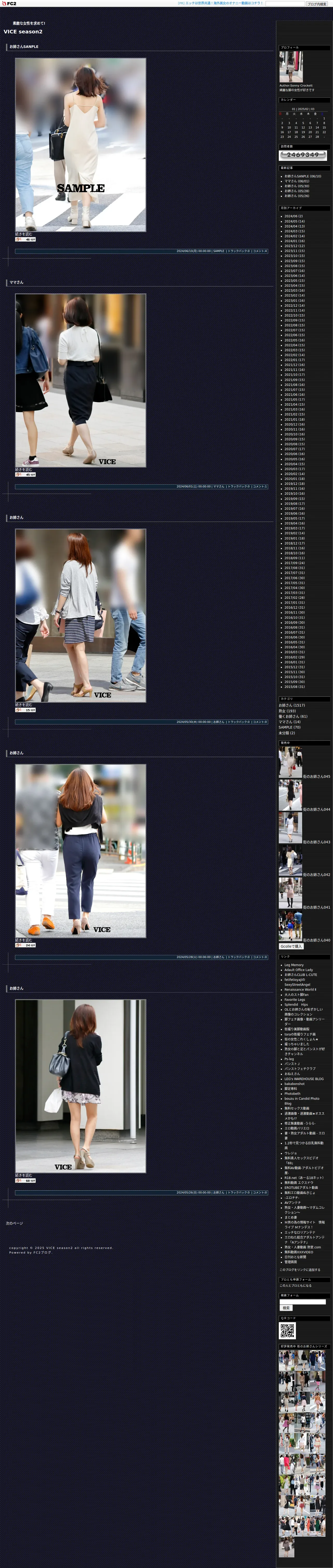Open the 働くお姉さん (61) category
The width and height of the screenshot is (333, 1568).
pyautogui.click(x=293, y=716)
